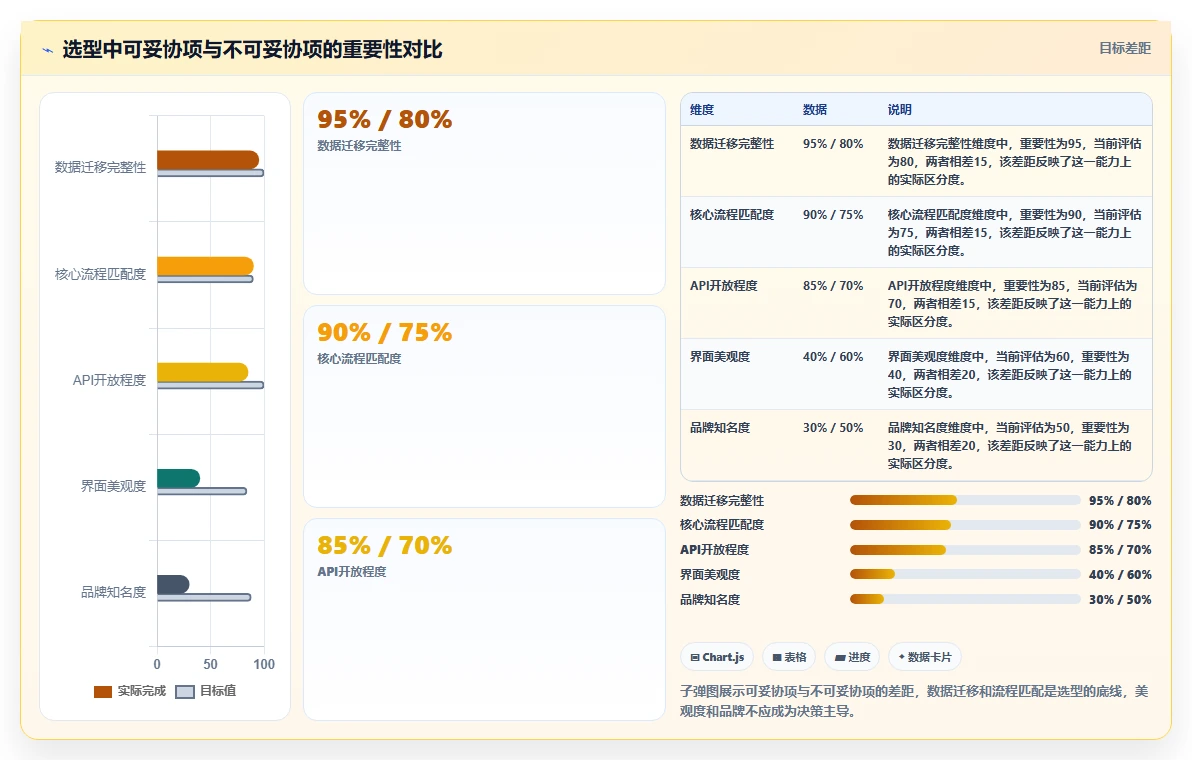The width and height of the screenshot is (1192, 760).
Task: Toggle the 目标值 legend item
Action: [206, 691]
